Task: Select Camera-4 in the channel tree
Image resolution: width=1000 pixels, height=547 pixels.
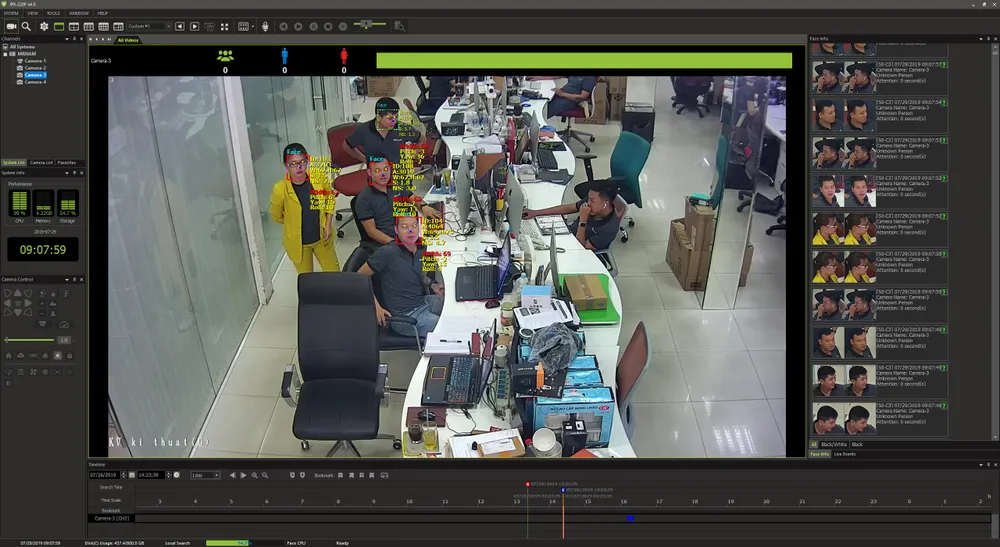Action: click(35, 82)
